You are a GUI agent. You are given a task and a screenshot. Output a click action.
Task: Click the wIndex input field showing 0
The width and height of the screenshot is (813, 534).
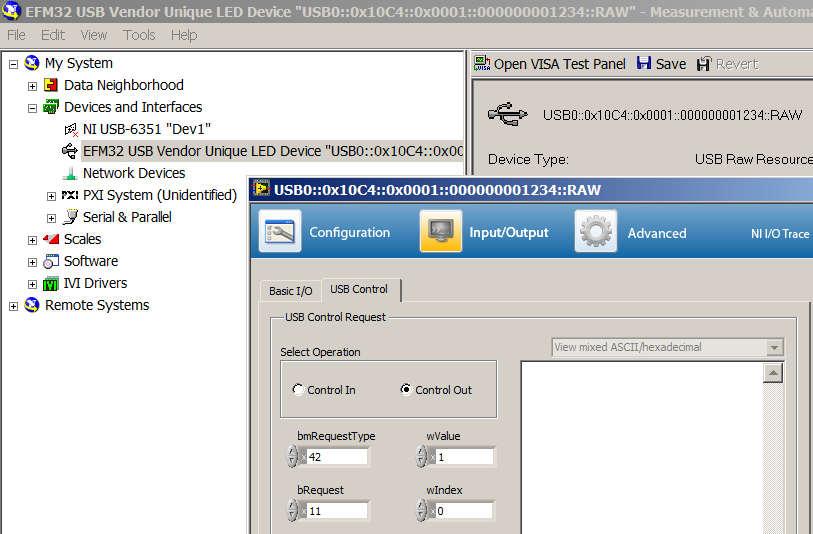click(464, 511)
